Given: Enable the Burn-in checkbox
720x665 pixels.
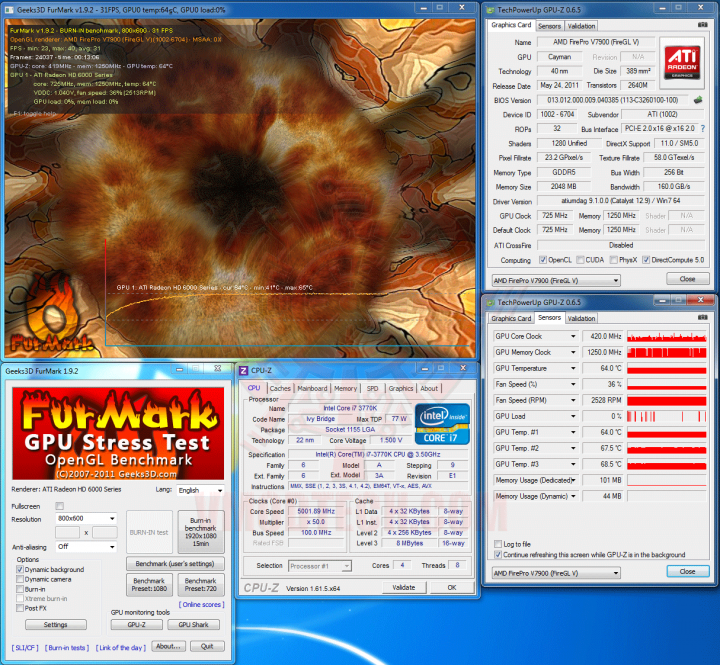Looking at the screenshot, I should (x=20, y=589).
